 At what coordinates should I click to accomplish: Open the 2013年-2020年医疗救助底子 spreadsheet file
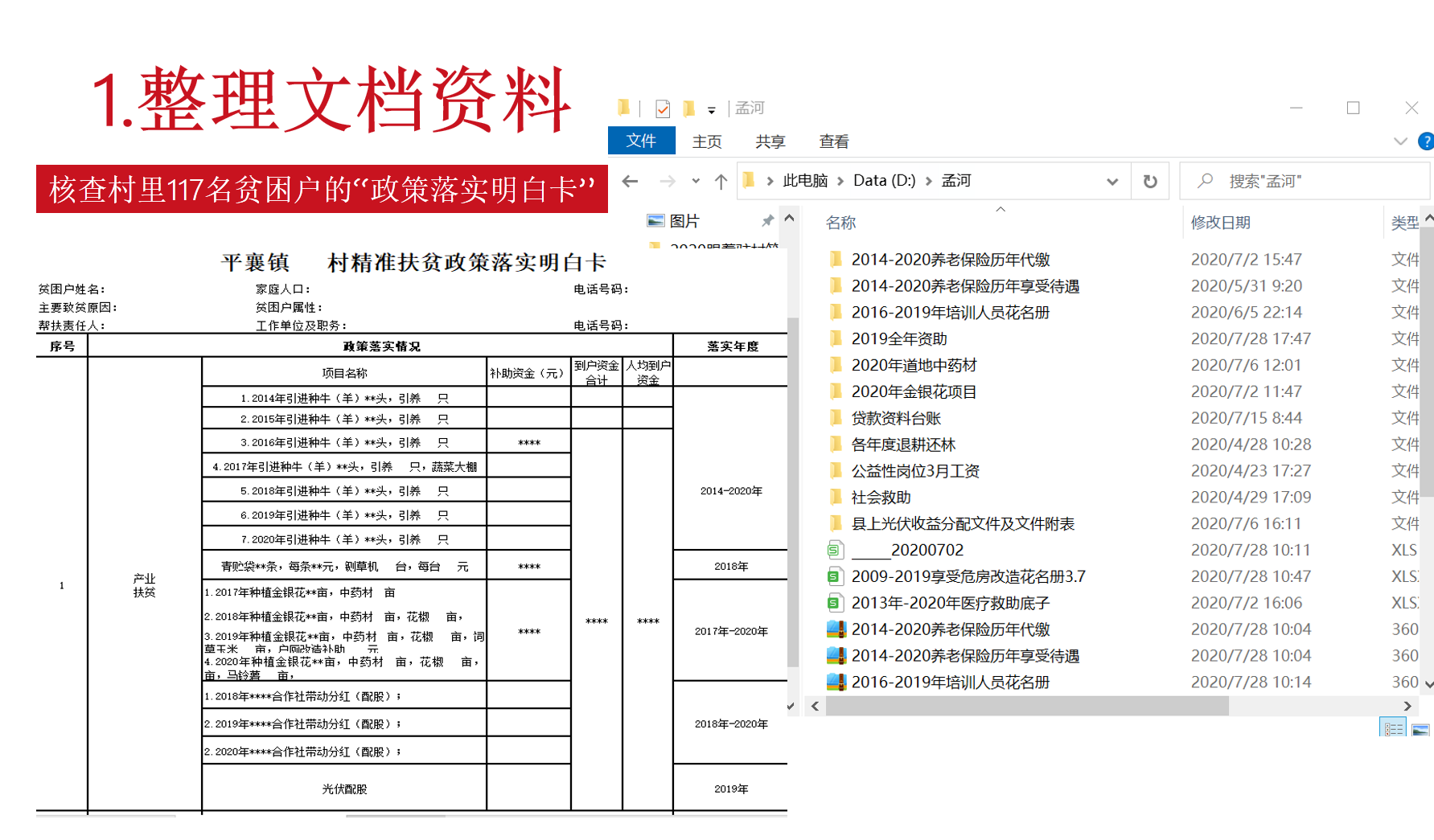(x=950, y=603)
